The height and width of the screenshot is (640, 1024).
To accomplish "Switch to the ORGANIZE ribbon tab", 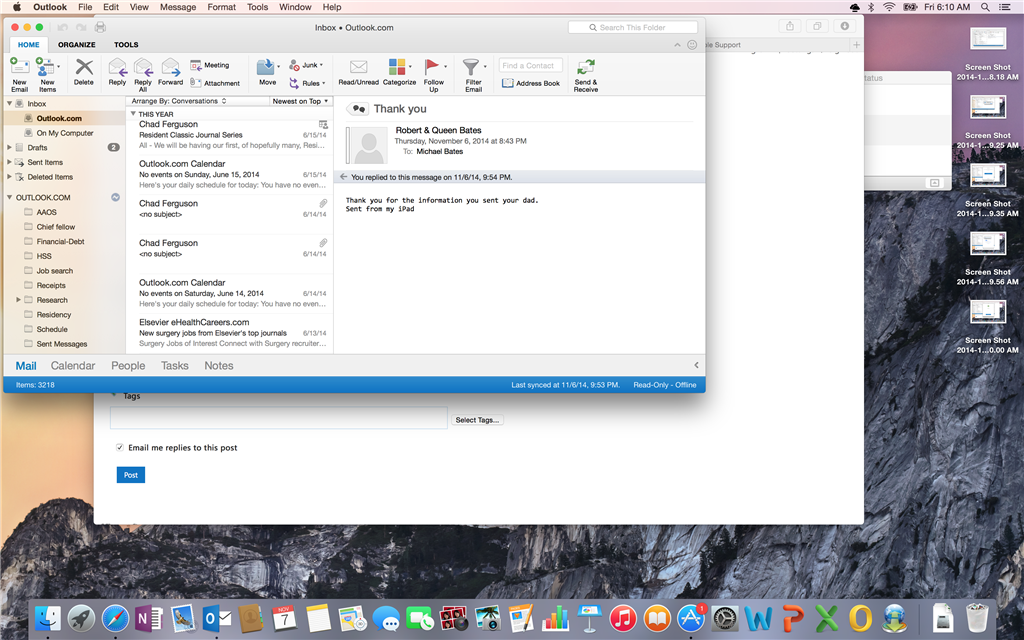I will (76, 45).
